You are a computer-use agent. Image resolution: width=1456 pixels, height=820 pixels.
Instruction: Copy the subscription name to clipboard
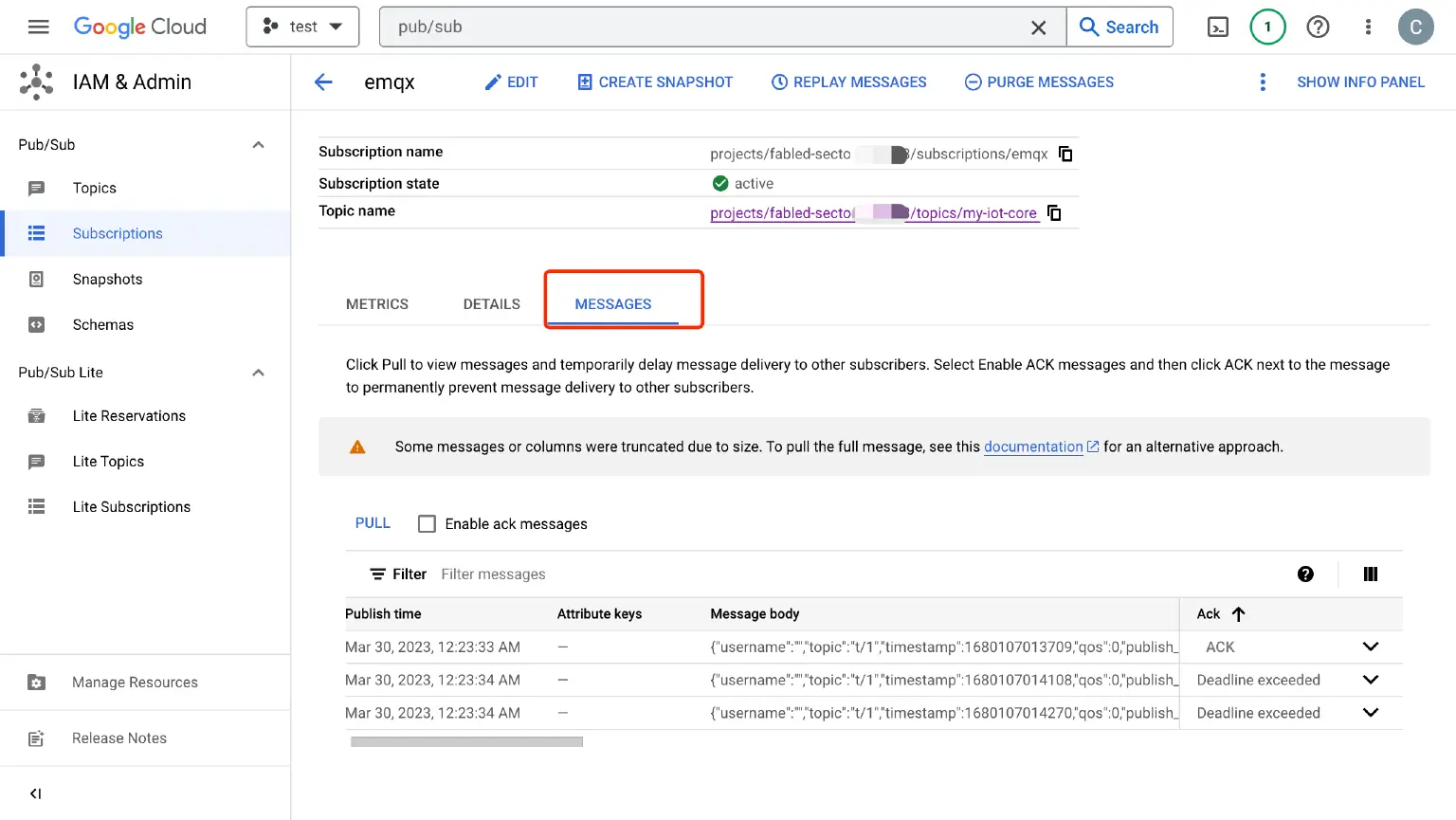[1065, 154]
